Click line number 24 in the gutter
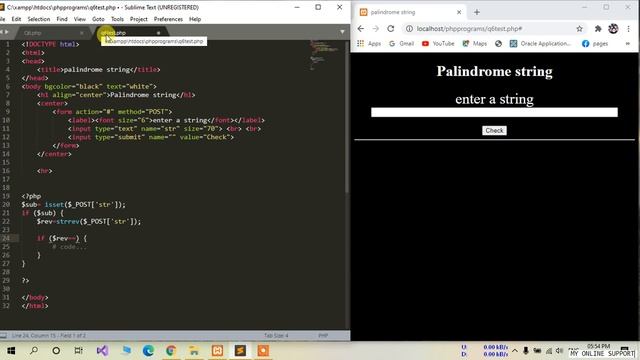 click(x=6, y=238)
